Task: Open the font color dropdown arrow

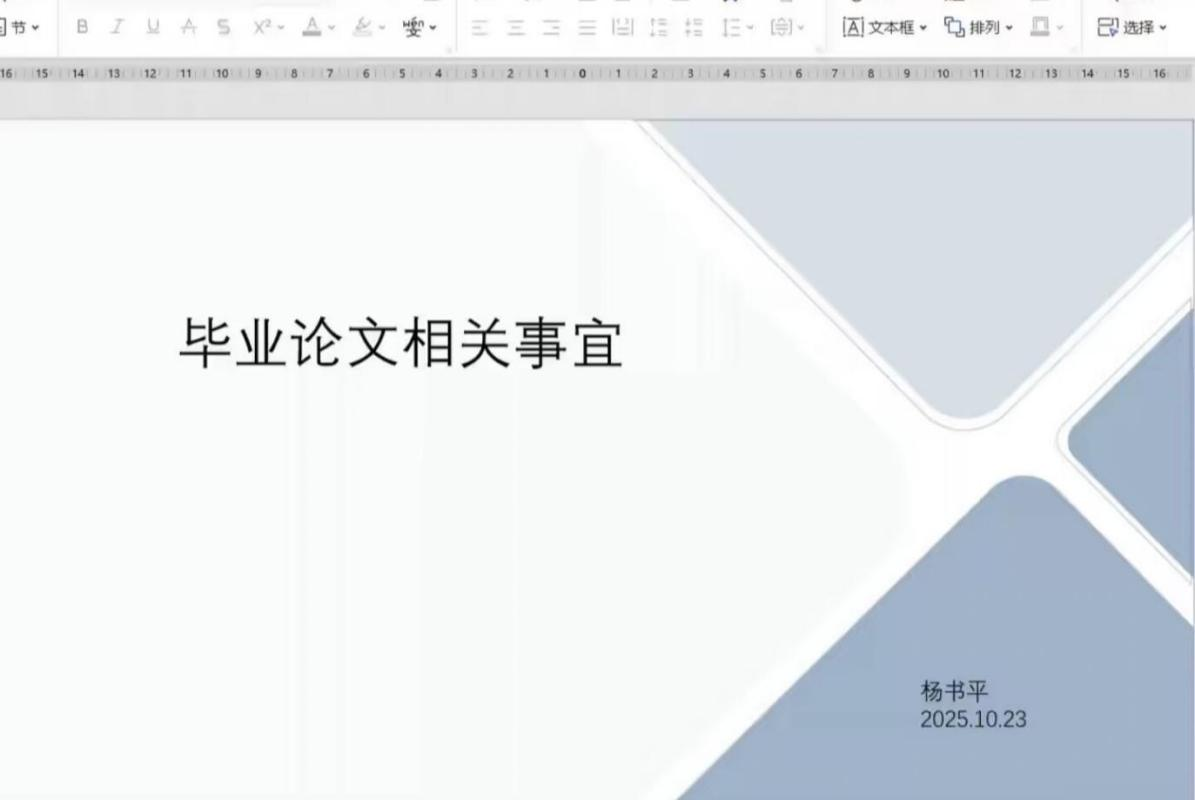Action: (332, 28)
